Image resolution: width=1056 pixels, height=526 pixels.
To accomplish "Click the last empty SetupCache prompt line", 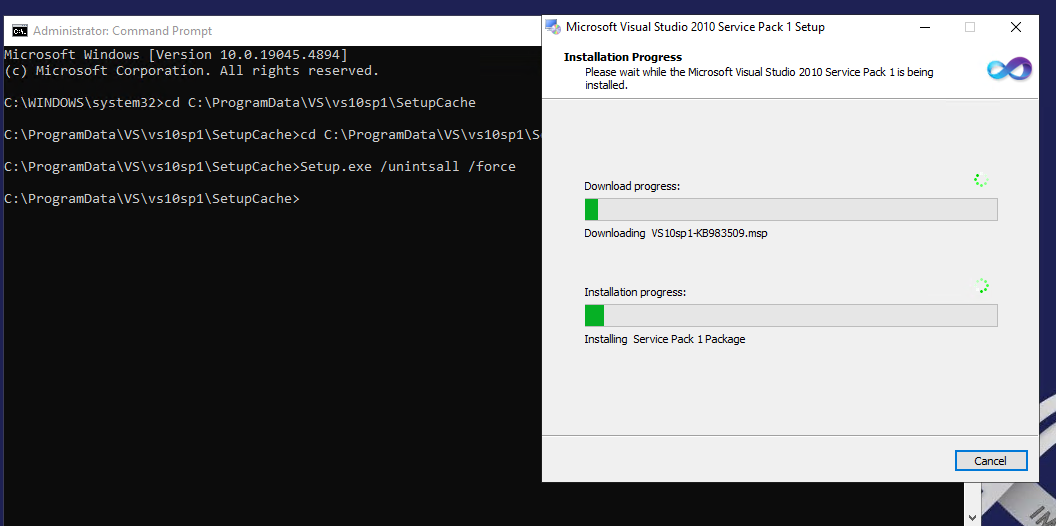I will tap(152, 199).
